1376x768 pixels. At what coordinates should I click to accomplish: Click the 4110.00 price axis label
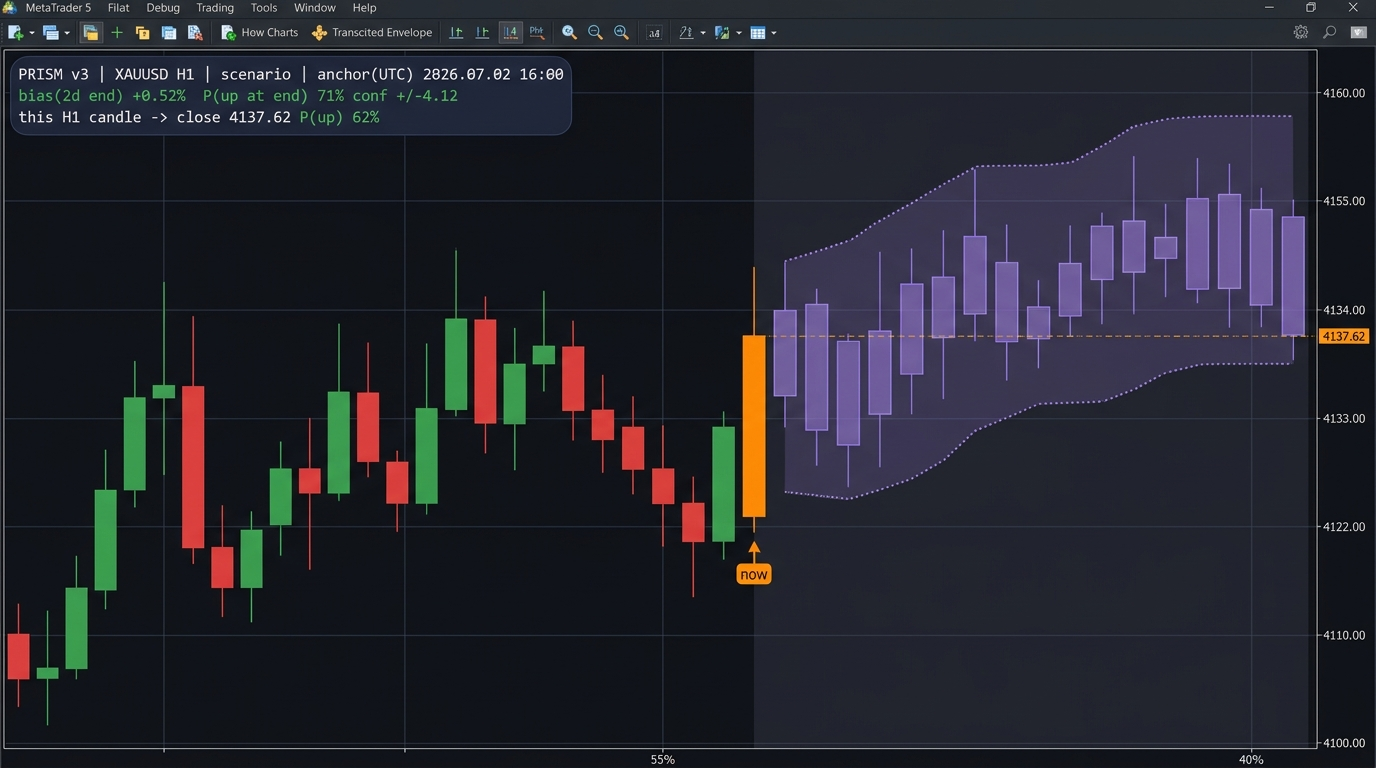pyautogui.click(x=1344, y=635)
